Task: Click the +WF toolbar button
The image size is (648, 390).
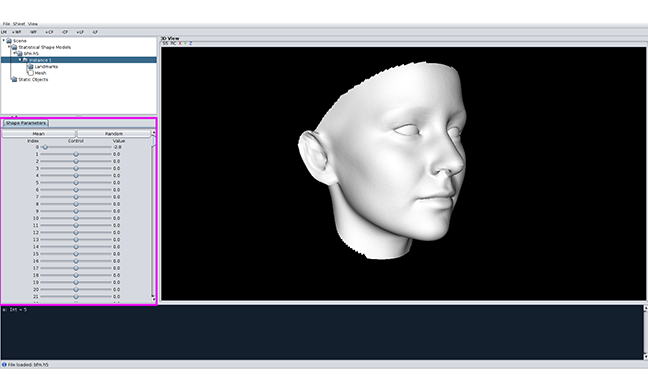Action: click(x=17, y=32)
